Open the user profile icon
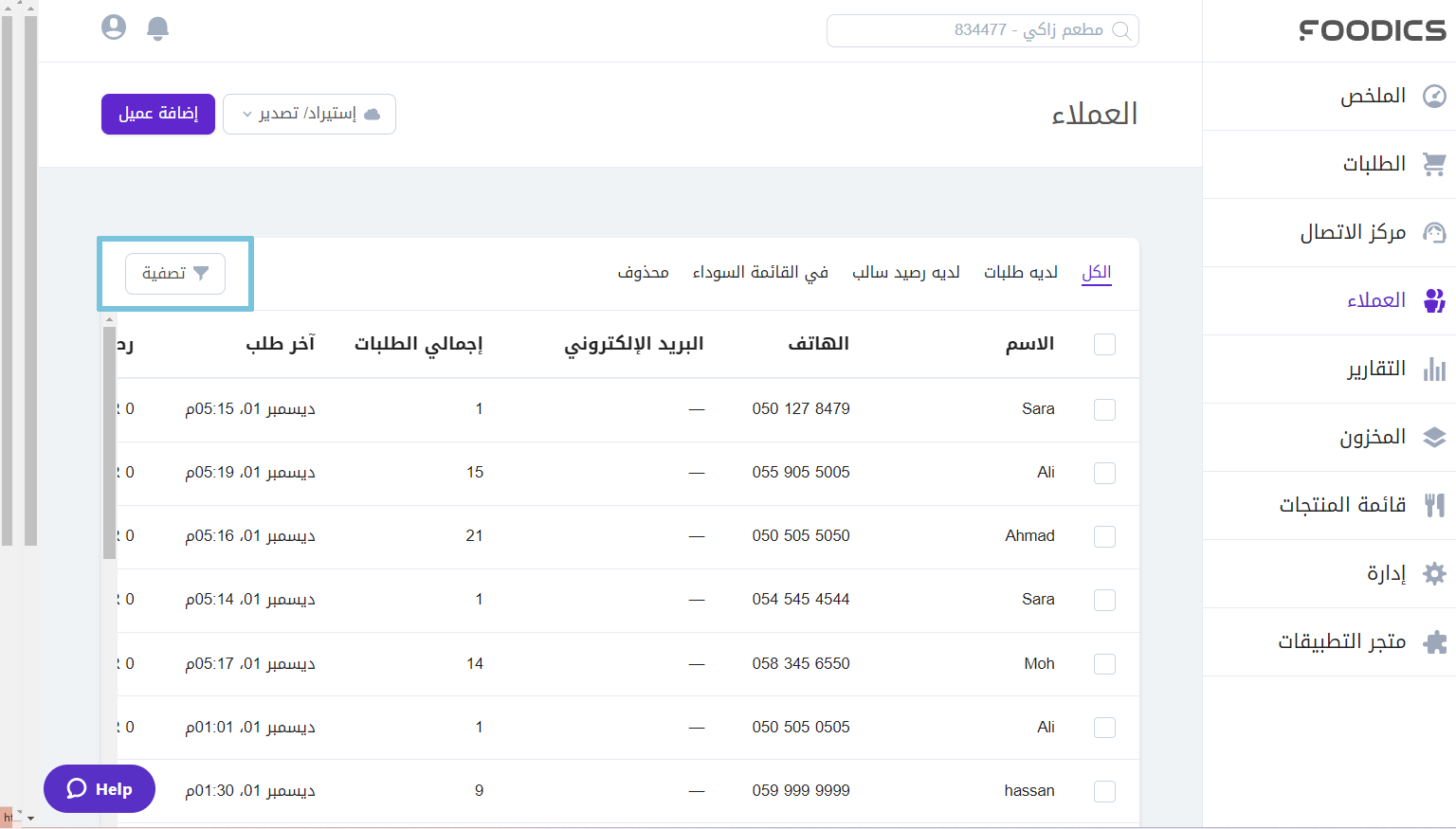The width and height of the screenshot is (1456, 829). coord(113,27)
